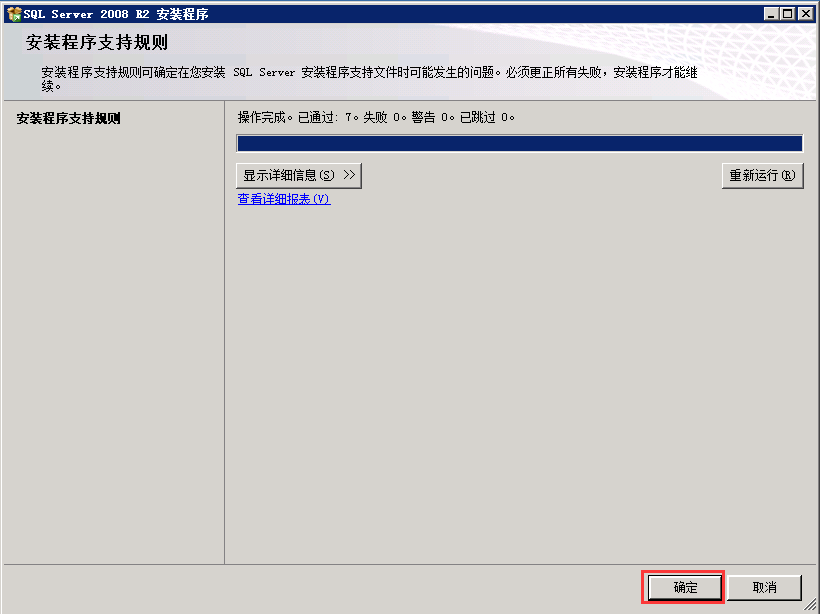The image size is (820, 614).
Task: Minimize the SQL Server 2008 R2 installer window
Action: tap(772, 13)
